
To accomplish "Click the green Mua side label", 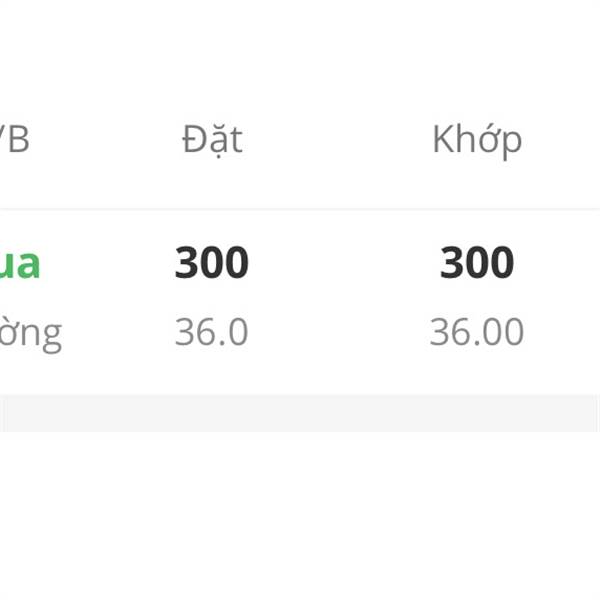I will [19, 264].
